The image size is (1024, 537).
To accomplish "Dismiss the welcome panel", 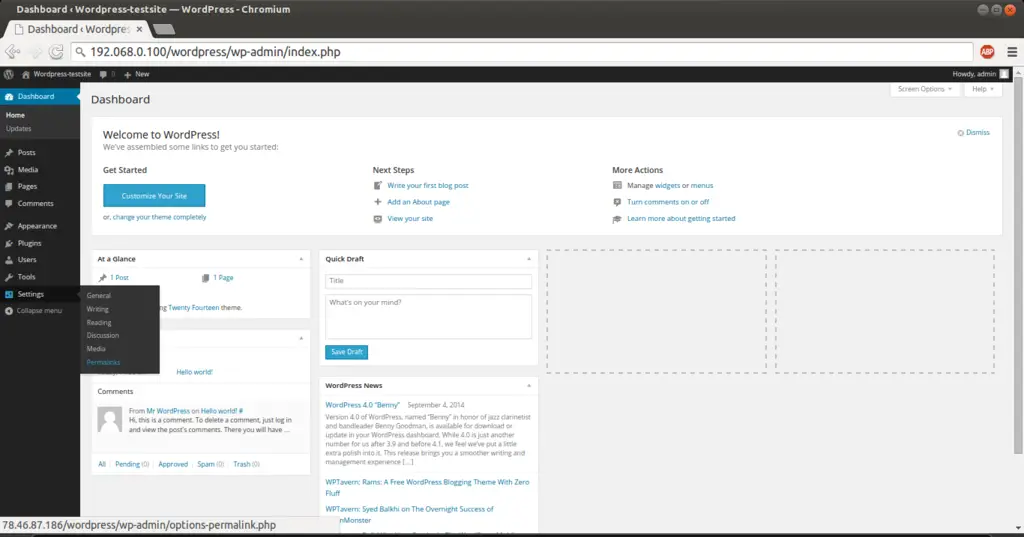I will (974, 133).
